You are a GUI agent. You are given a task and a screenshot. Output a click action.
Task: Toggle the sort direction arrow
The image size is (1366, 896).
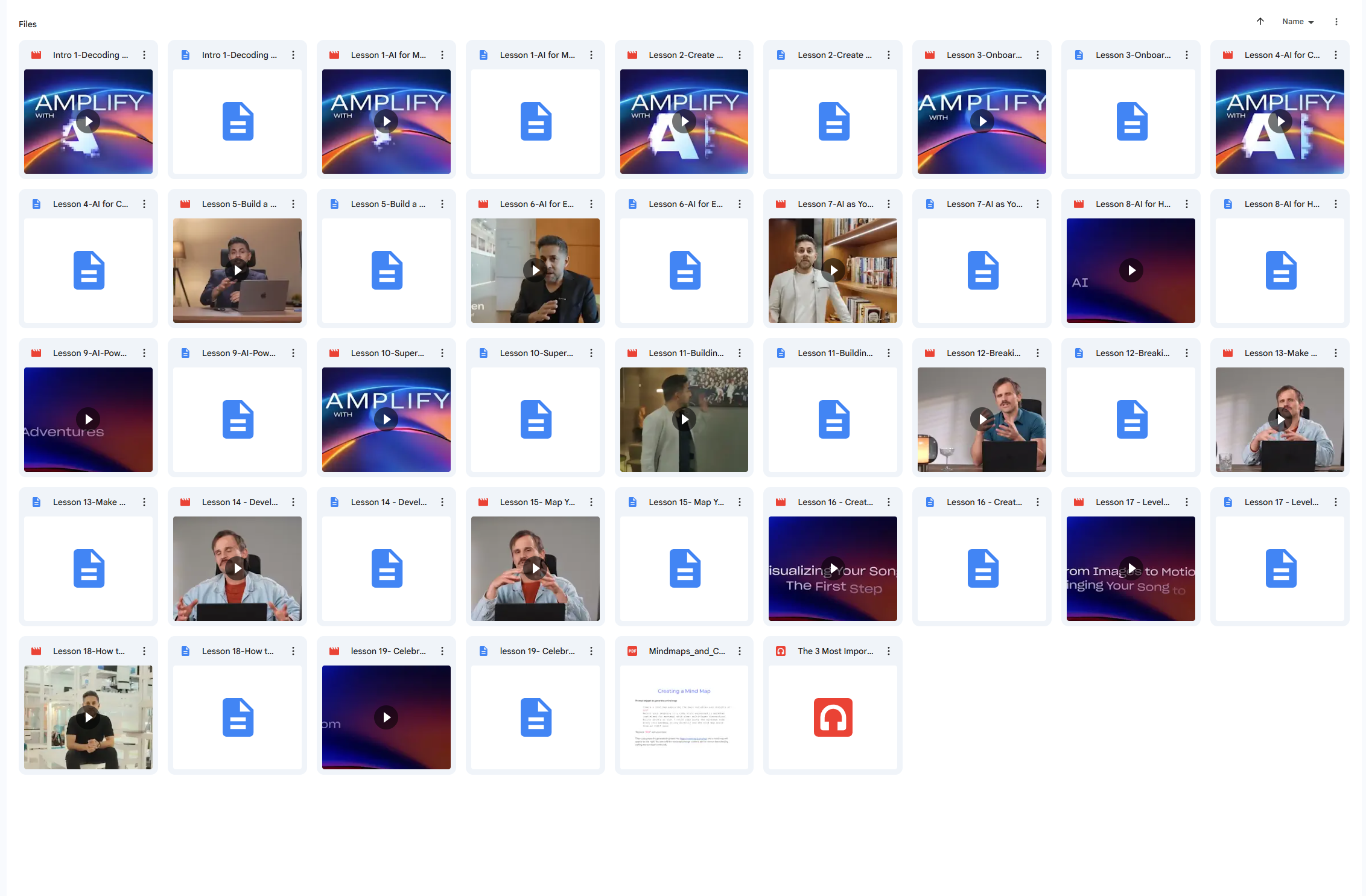(x=1260, y=22)
